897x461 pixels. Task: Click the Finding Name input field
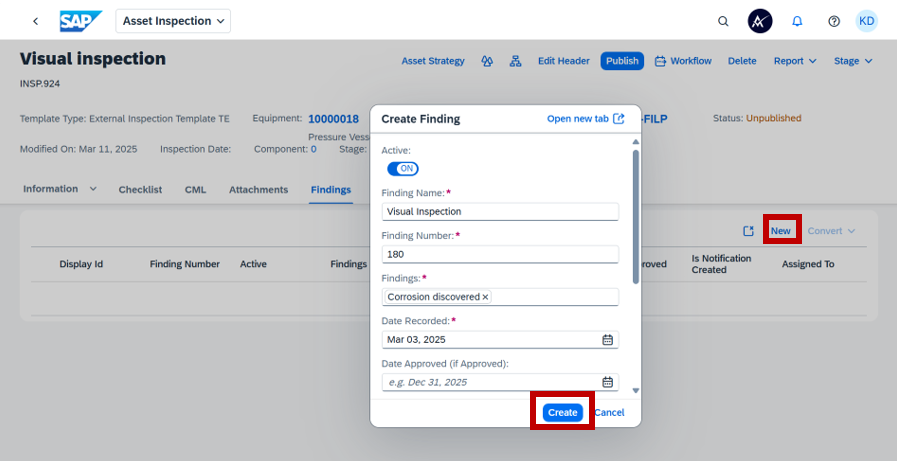point(500,212)
